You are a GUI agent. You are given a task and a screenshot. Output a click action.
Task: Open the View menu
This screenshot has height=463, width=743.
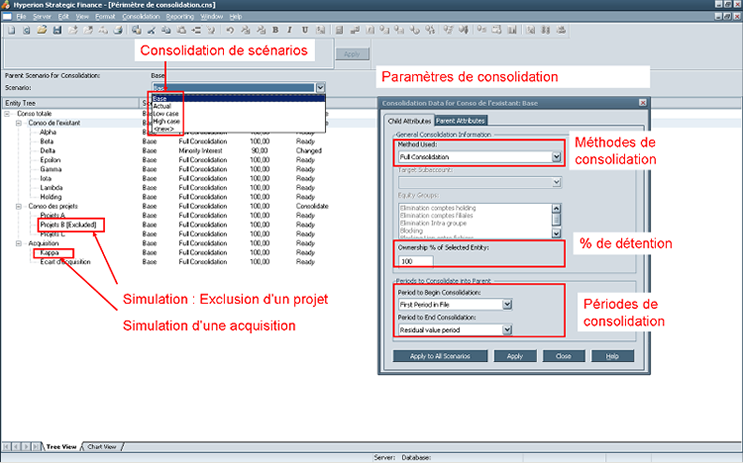pos(82,17)
